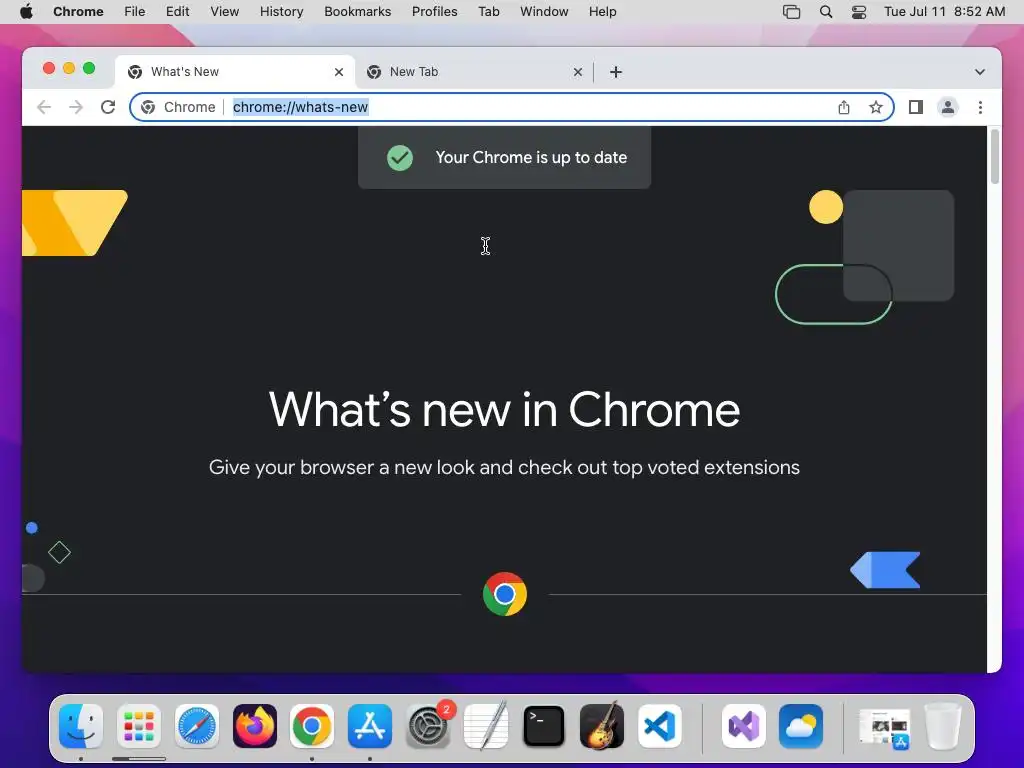The image size is (1024, 768).
Task: Share this page via the share icon
Action: (x=844, y=107)
